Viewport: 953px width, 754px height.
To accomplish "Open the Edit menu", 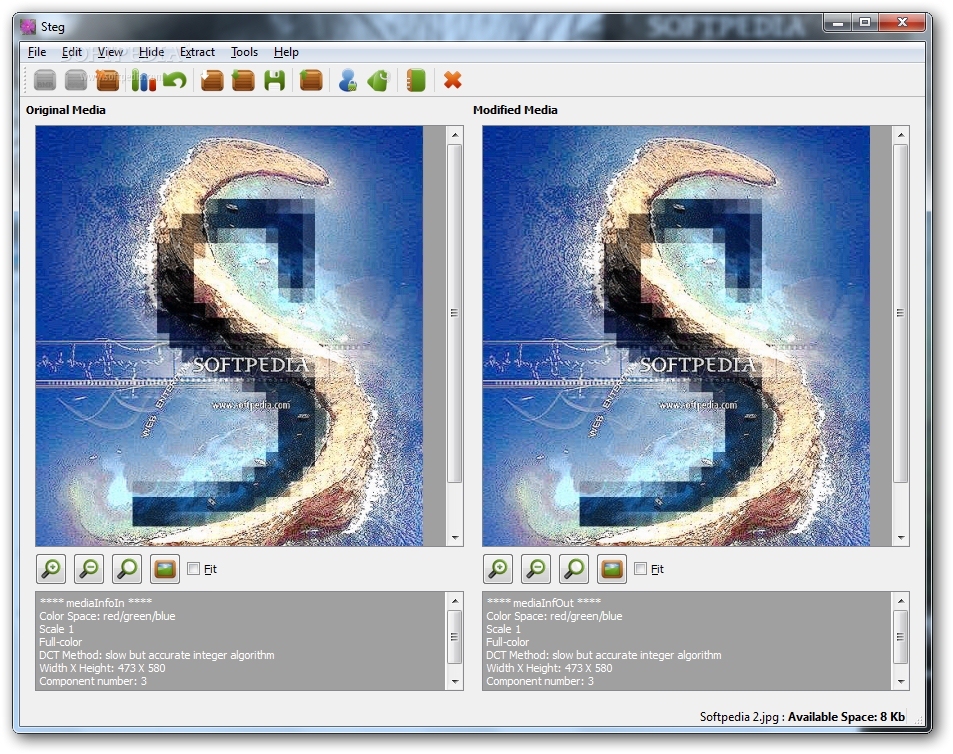I will click(72, 52).
